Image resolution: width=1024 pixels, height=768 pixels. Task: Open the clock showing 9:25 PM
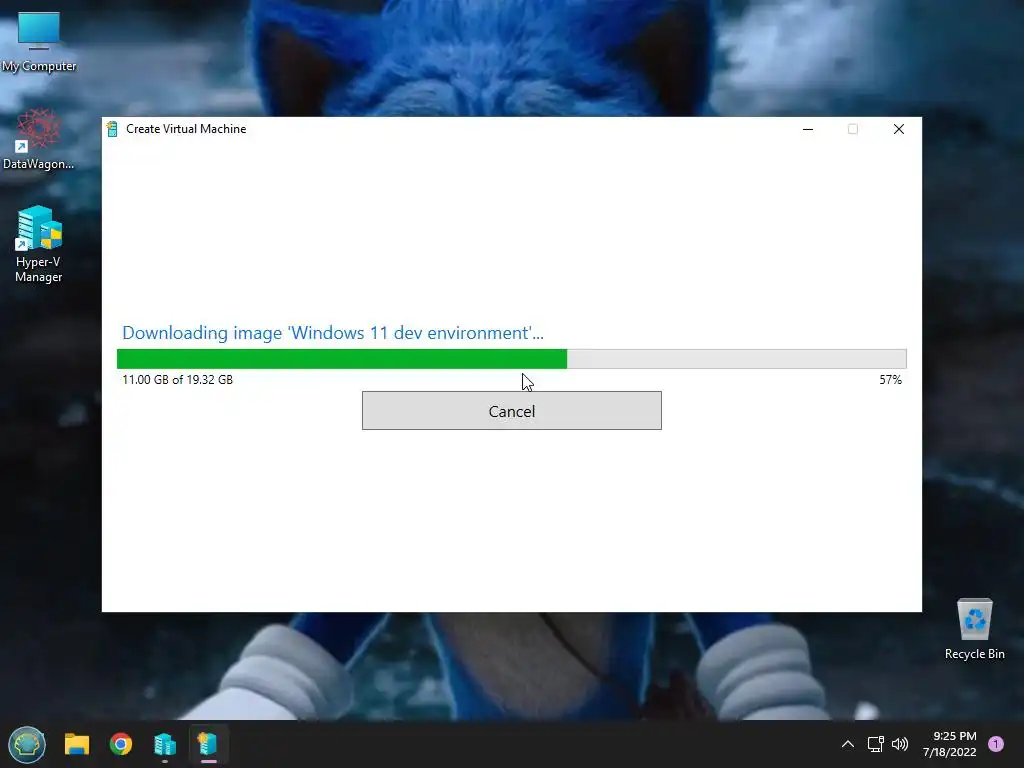coord(950,744)
